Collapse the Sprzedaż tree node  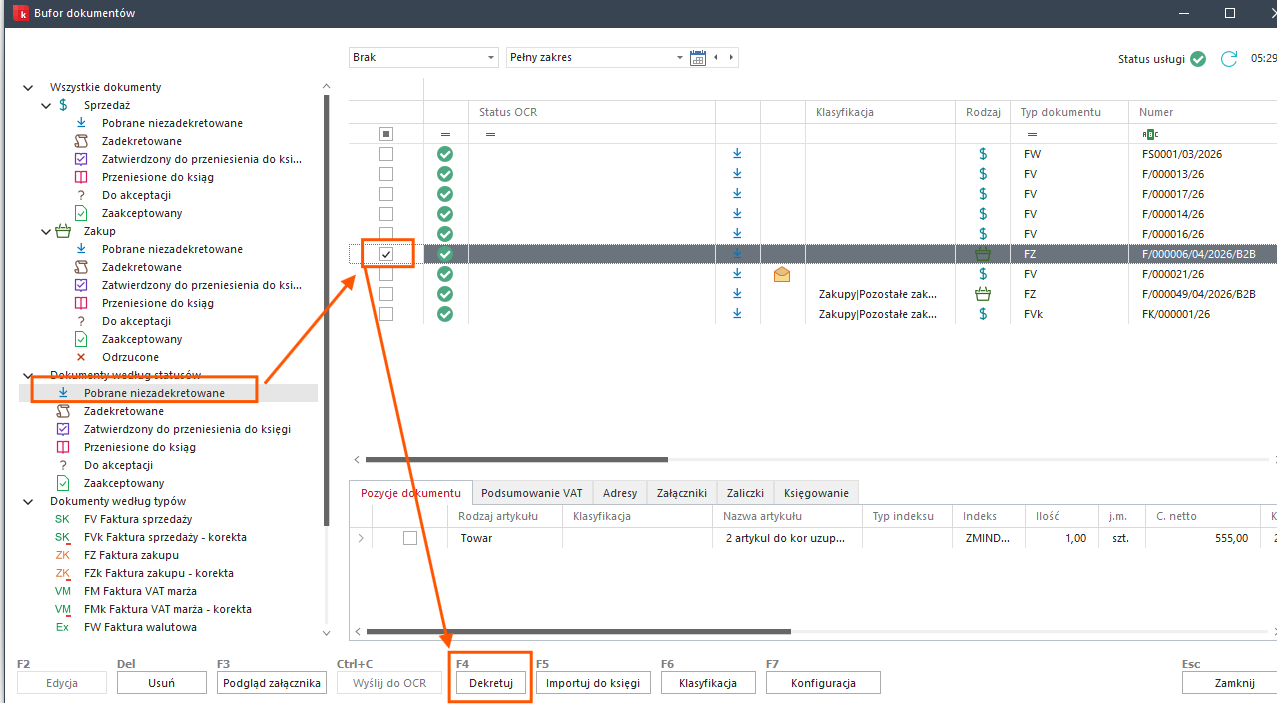[45, 105]
